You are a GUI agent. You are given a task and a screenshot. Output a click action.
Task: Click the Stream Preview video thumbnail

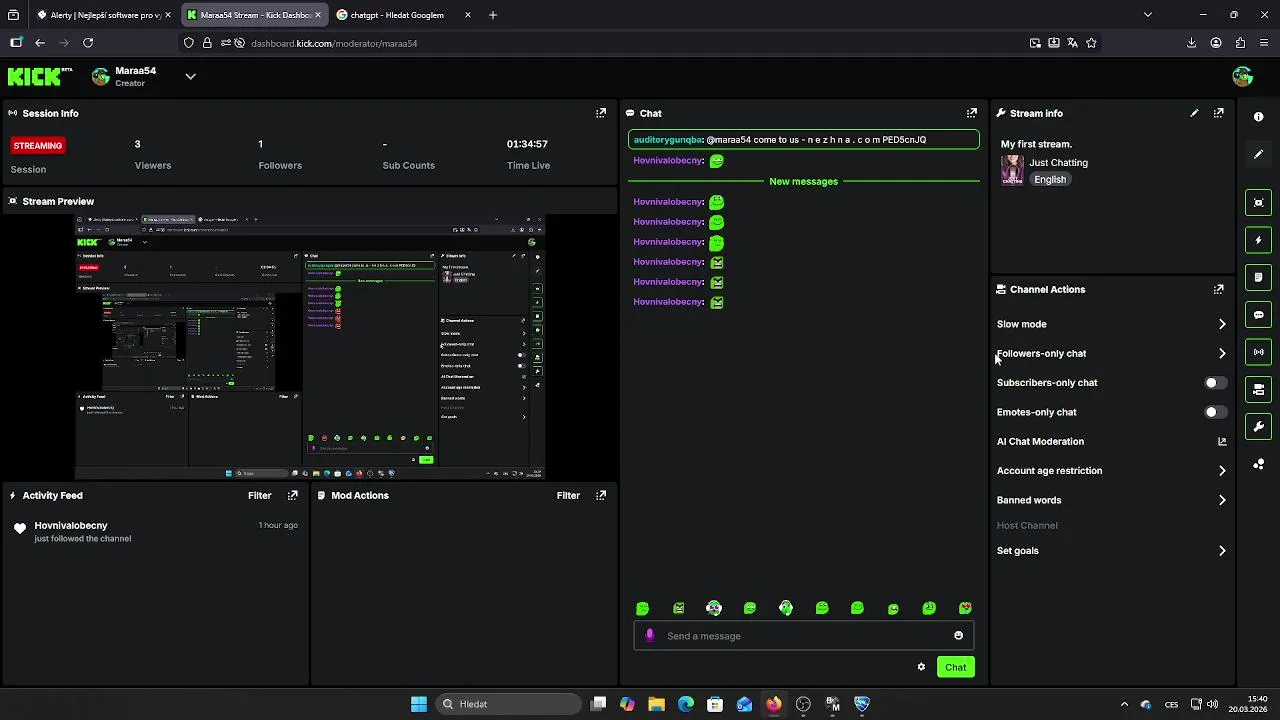(x=310, y=347)
